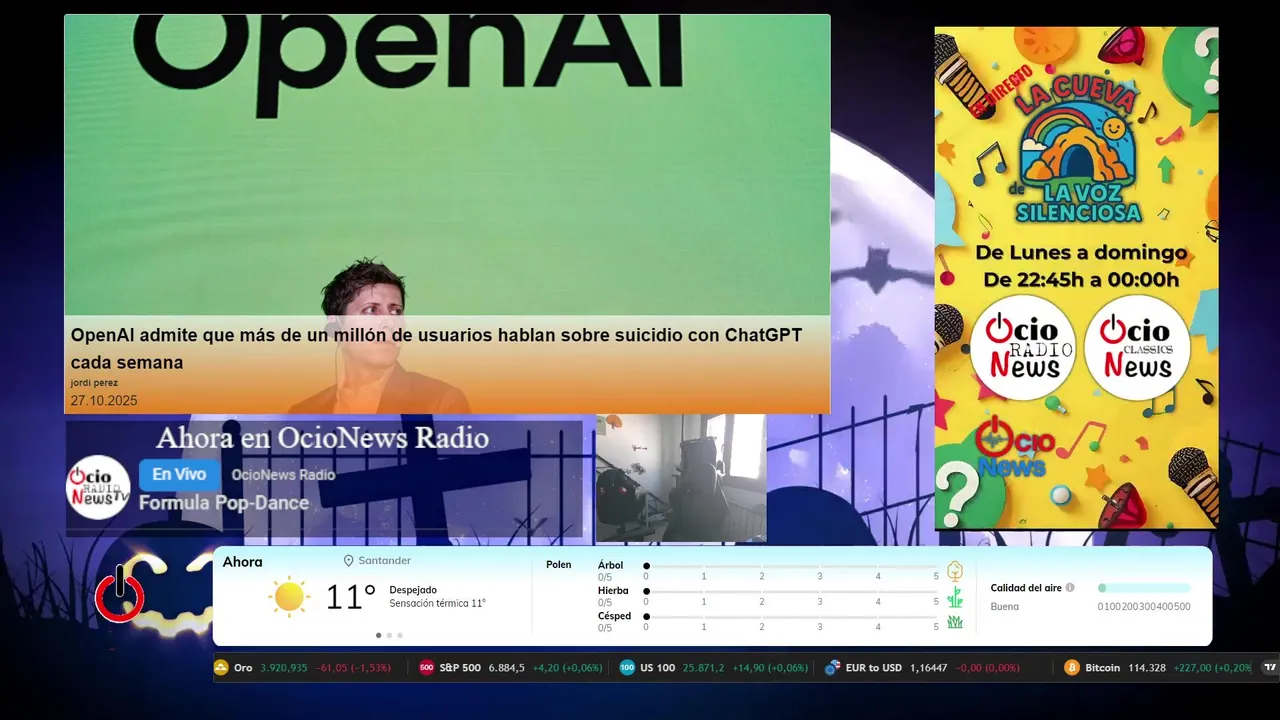This screenshot has width=1280, height=720.
Task: Click the red power logo at bottom left
Action: 120,594
